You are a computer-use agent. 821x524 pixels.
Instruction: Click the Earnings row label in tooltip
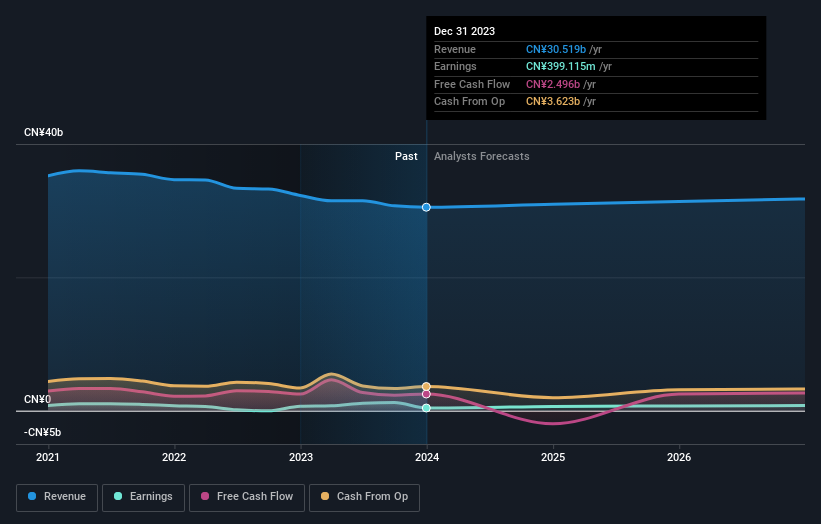455,66
